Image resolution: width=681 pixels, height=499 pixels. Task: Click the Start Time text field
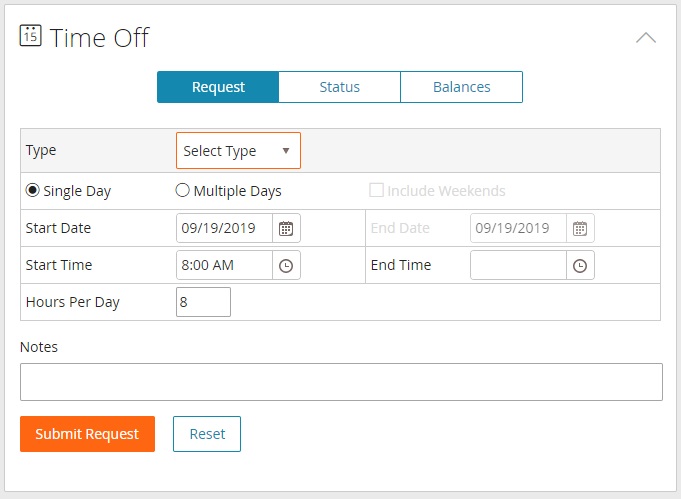point(224,265)
